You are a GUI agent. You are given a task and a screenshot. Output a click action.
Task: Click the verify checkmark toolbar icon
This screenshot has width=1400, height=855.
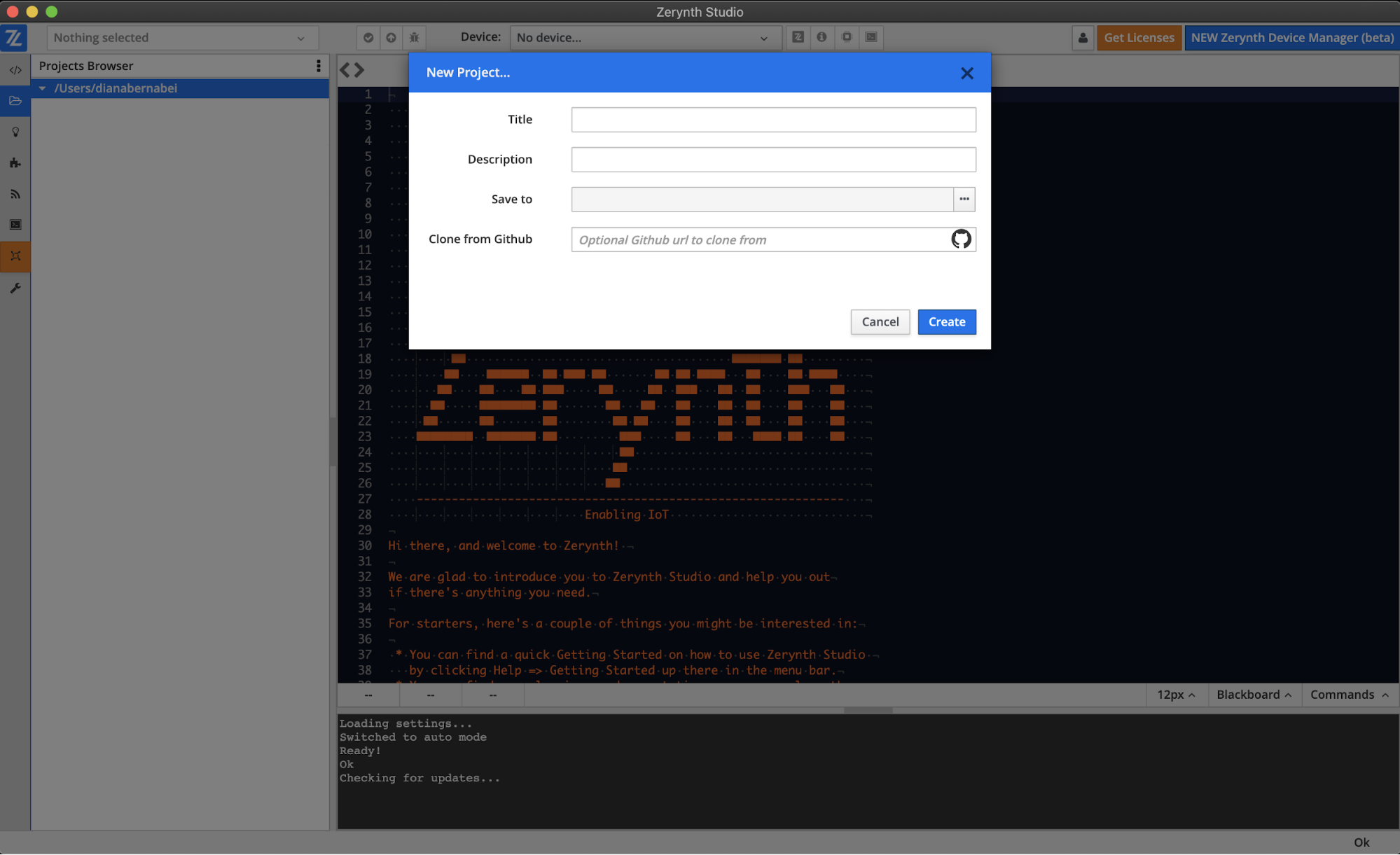(368, 38)
